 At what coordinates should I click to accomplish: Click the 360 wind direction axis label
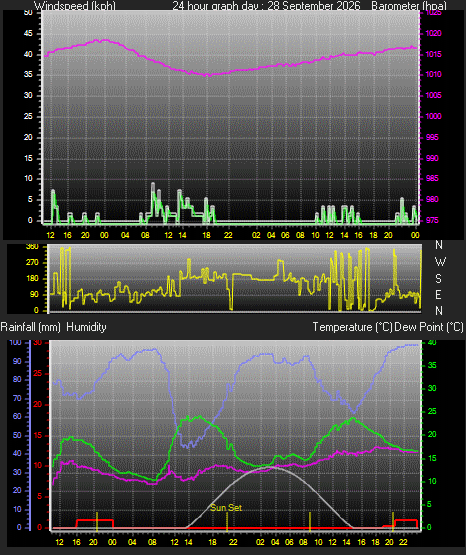[x=32, y=247]
